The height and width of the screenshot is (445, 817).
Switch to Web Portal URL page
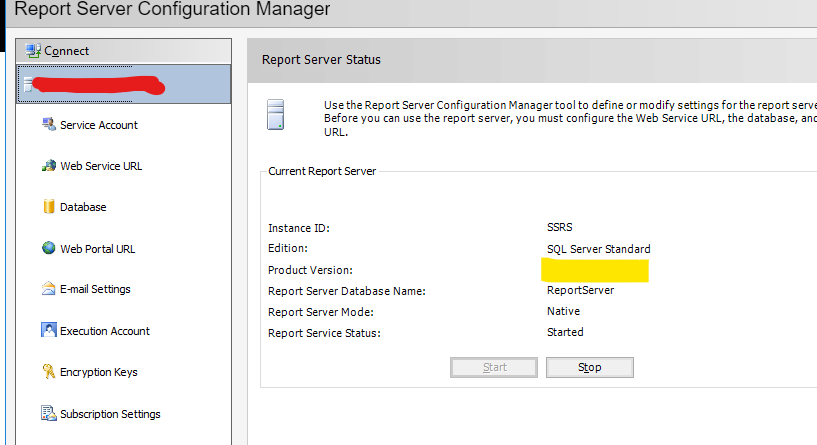[x=97, y=249]
